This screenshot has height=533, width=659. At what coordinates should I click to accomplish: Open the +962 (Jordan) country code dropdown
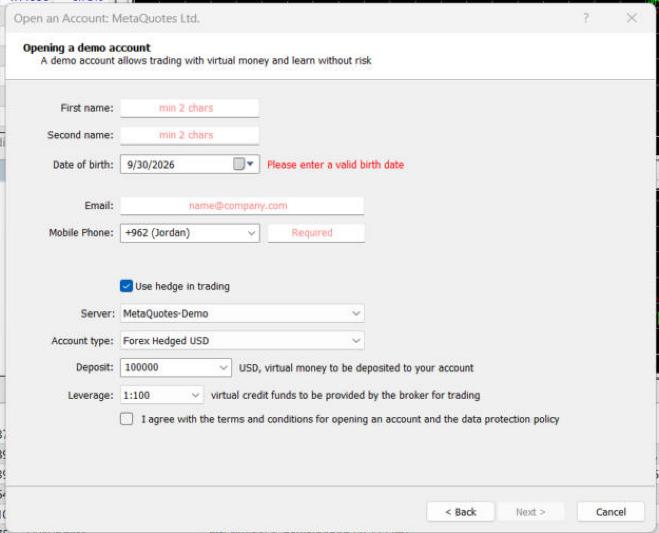tap(190, 233)
